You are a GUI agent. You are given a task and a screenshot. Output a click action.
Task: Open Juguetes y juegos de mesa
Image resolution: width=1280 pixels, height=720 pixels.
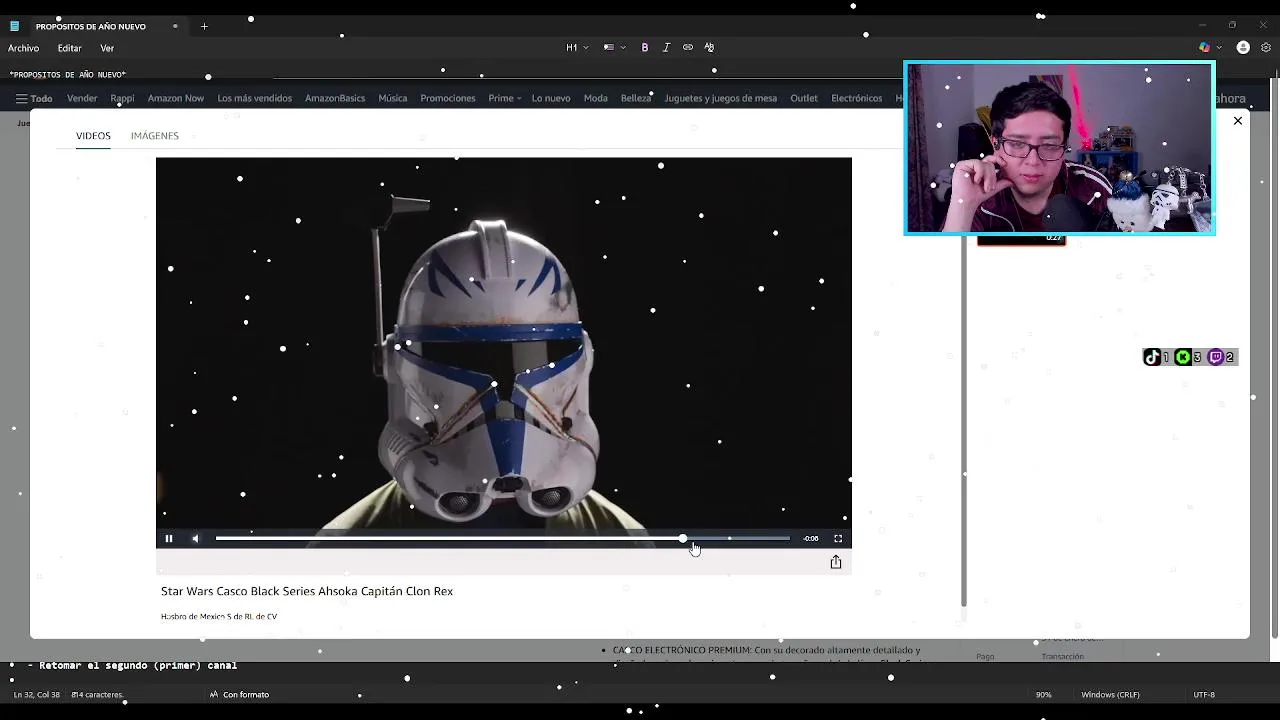pos(721,98)
